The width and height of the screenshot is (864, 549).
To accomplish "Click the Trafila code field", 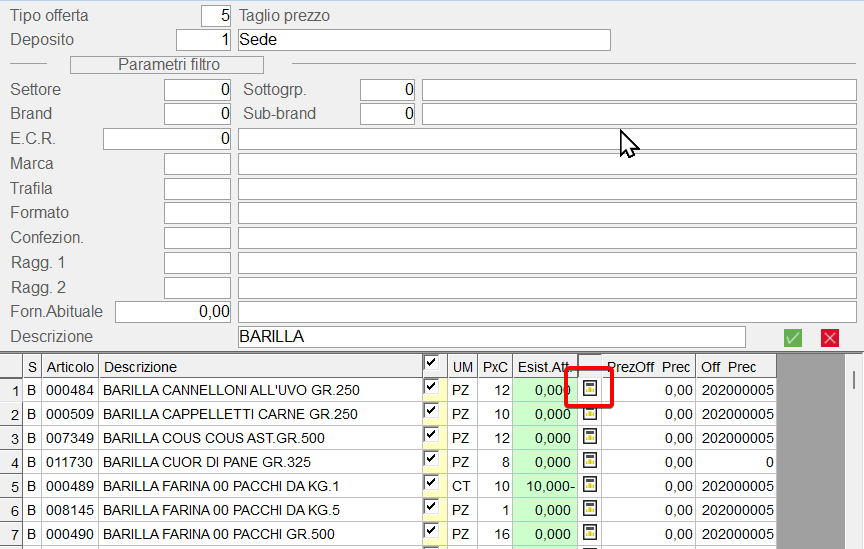I will [x=197, y=189].
